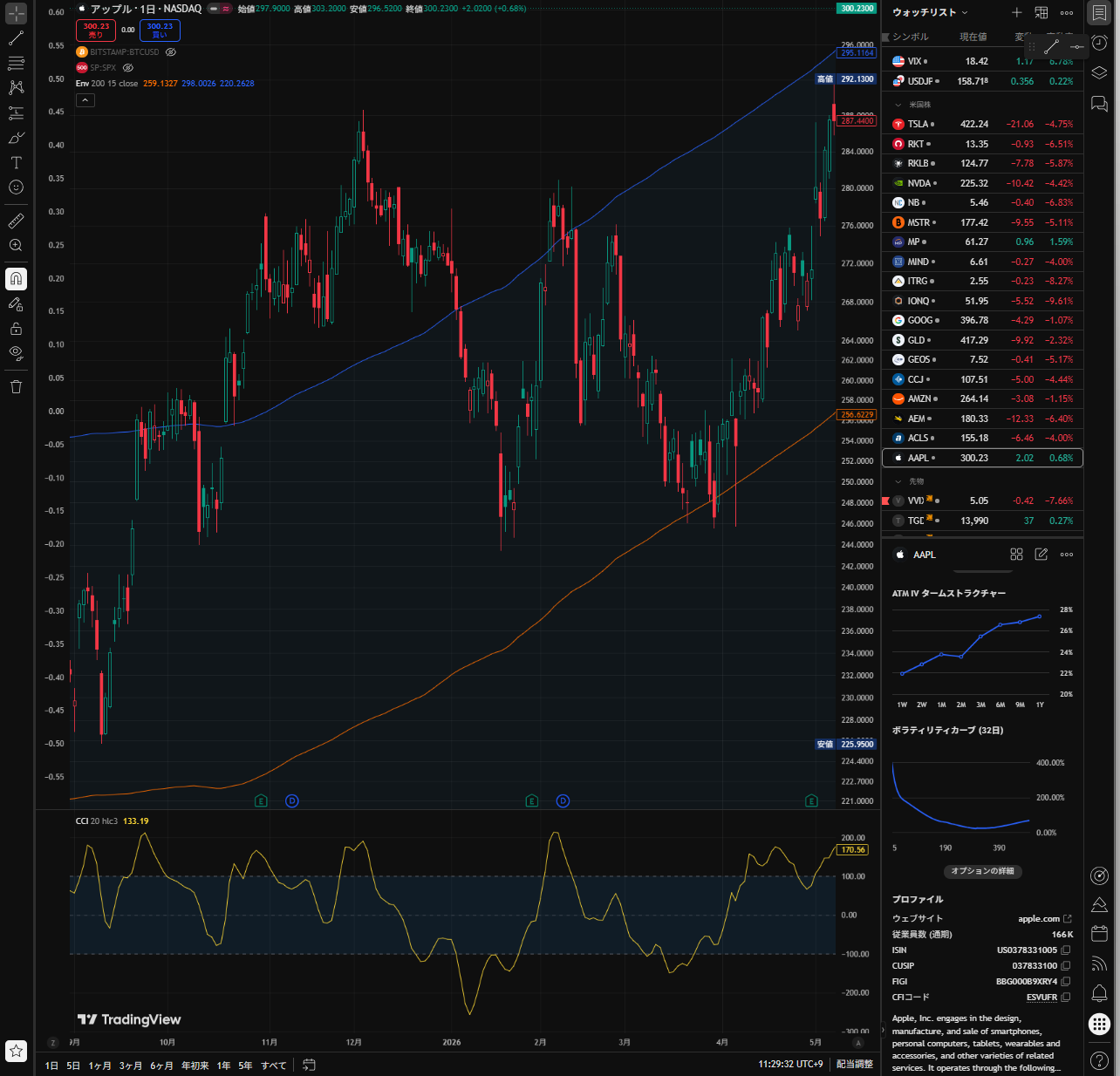Click the オプションの詳細 button
The image size is (1120, 1076).
(x=982, y=871)
